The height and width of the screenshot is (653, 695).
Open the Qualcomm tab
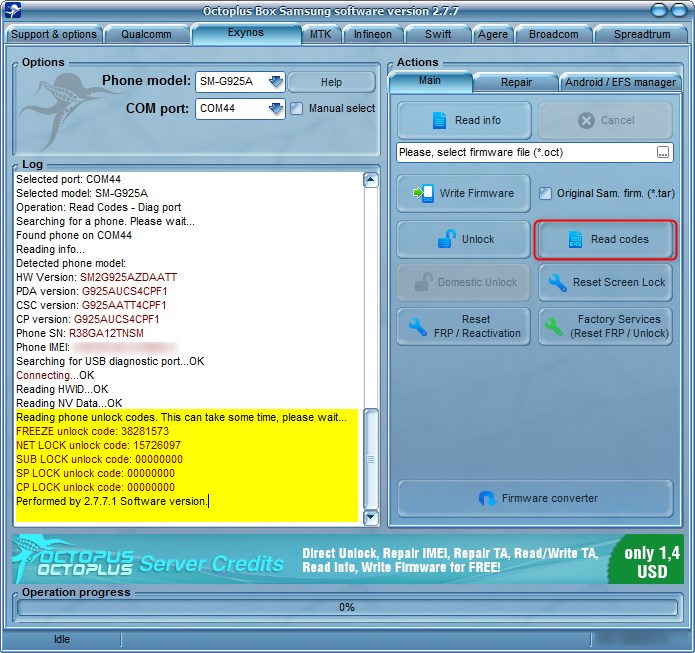click(x=146, y=34)
